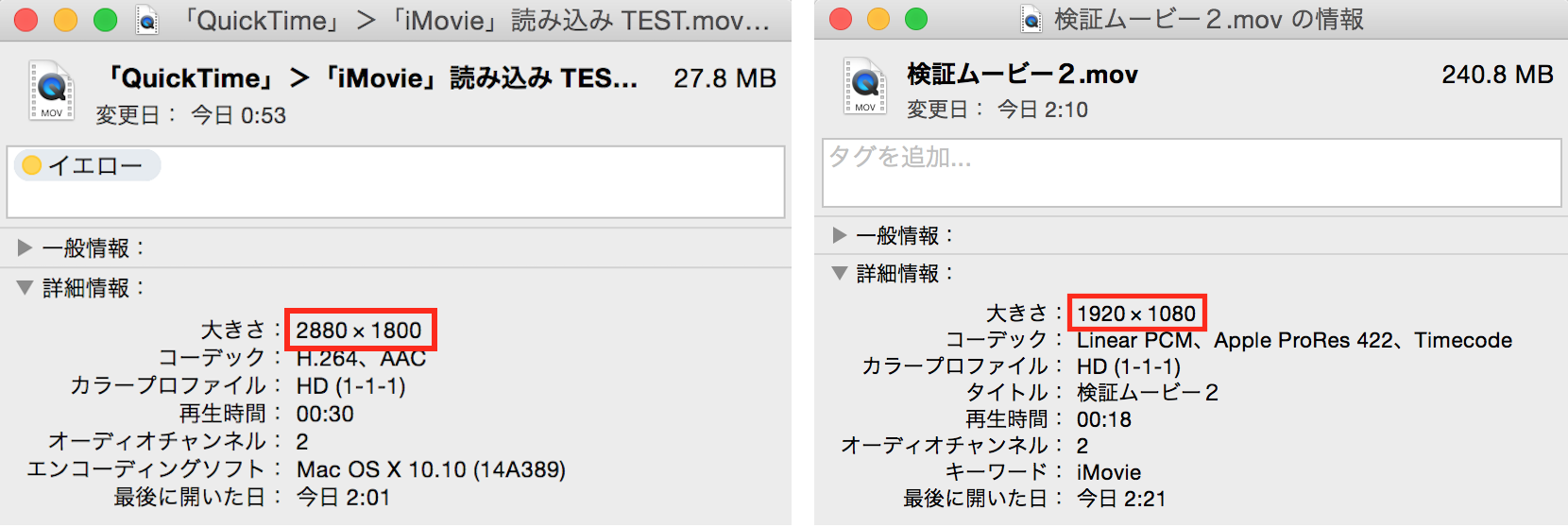Screen dimensions: 1568x527
Task: Click the QuickTime MOV file icon in left window
Action: (x=51, y=91)
